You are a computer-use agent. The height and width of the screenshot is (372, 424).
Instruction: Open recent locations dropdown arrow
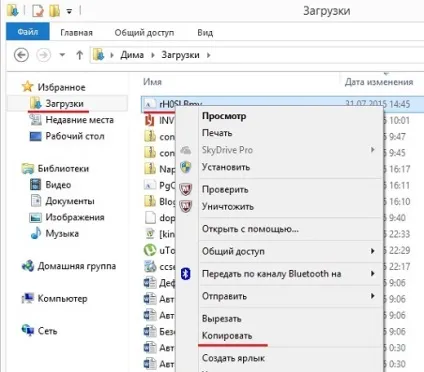[x=62, y=55]
